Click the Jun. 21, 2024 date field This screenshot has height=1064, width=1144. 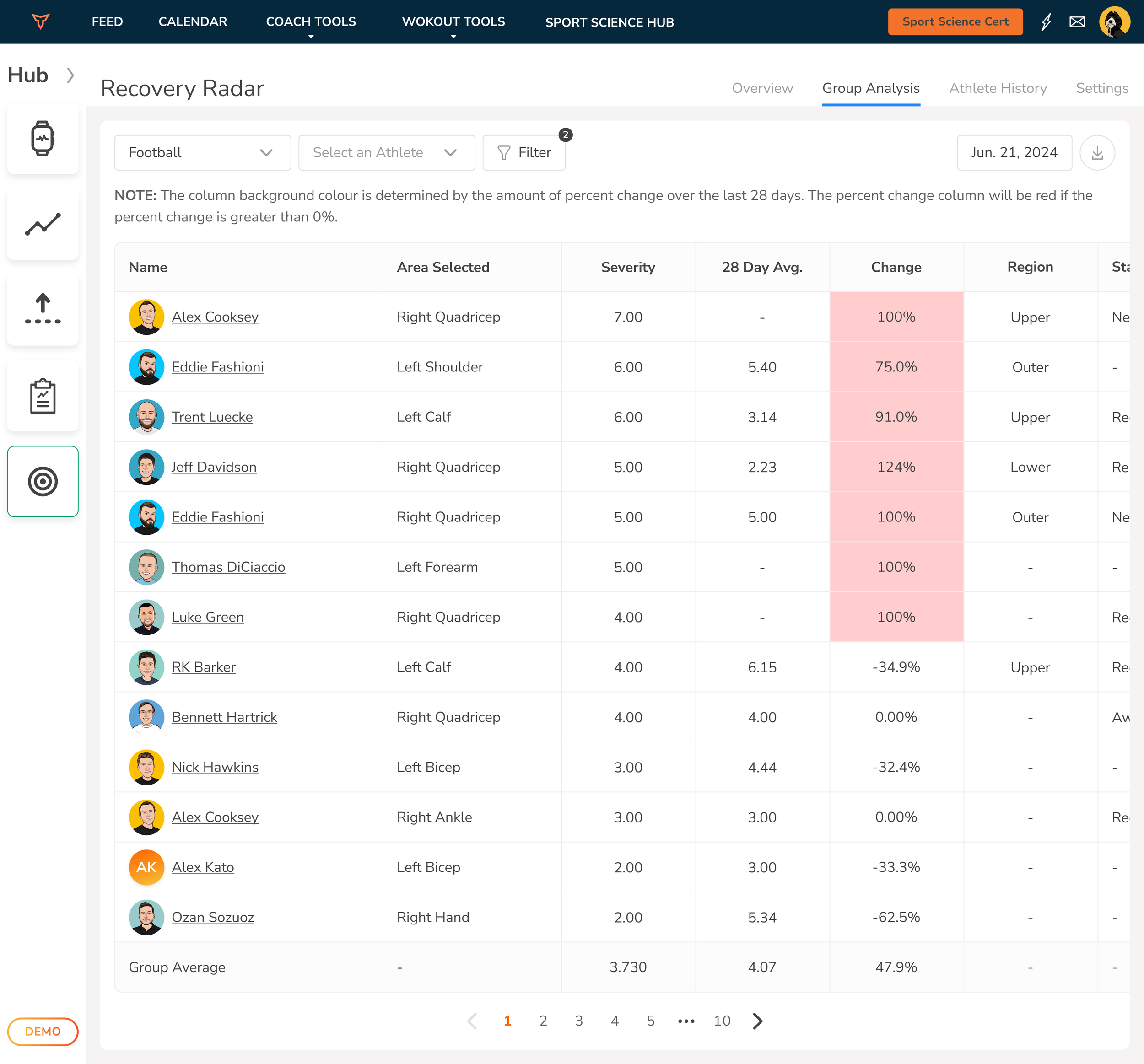(x=1014, y=152)
